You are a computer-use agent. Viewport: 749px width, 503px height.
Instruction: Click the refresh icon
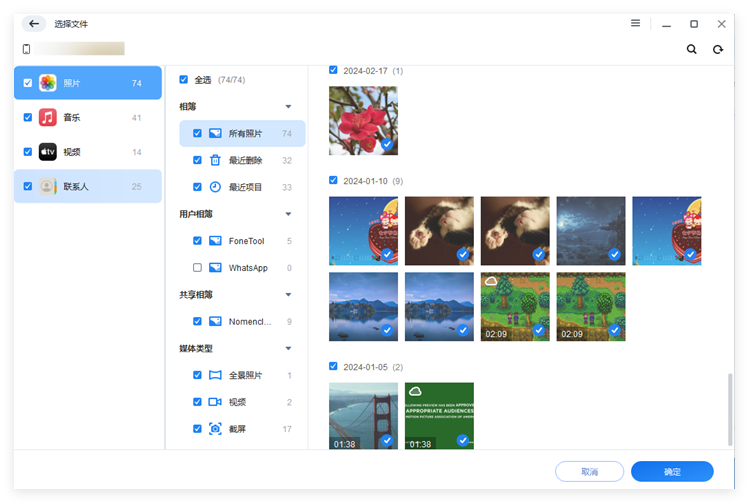[x=718, y=49]
